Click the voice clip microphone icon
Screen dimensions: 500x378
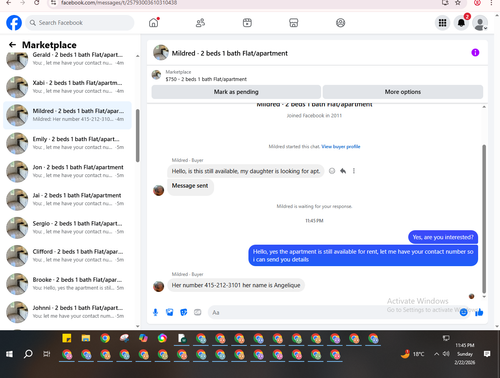pyautogui.click(x=155, y=312)
